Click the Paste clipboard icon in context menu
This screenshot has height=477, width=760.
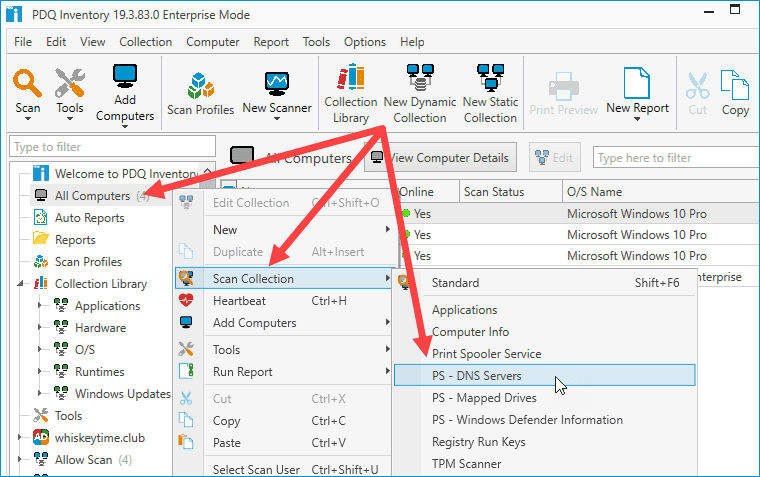pos(186,442)
